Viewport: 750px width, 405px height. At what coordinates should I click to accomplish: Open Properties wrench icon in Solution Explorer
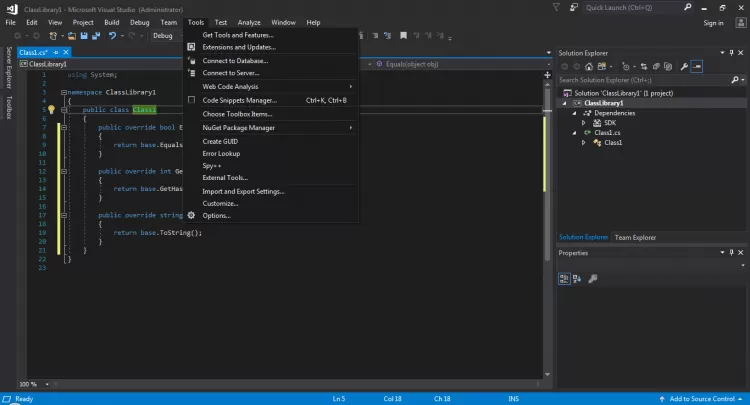pyautogui.click(x=683, y=66)
